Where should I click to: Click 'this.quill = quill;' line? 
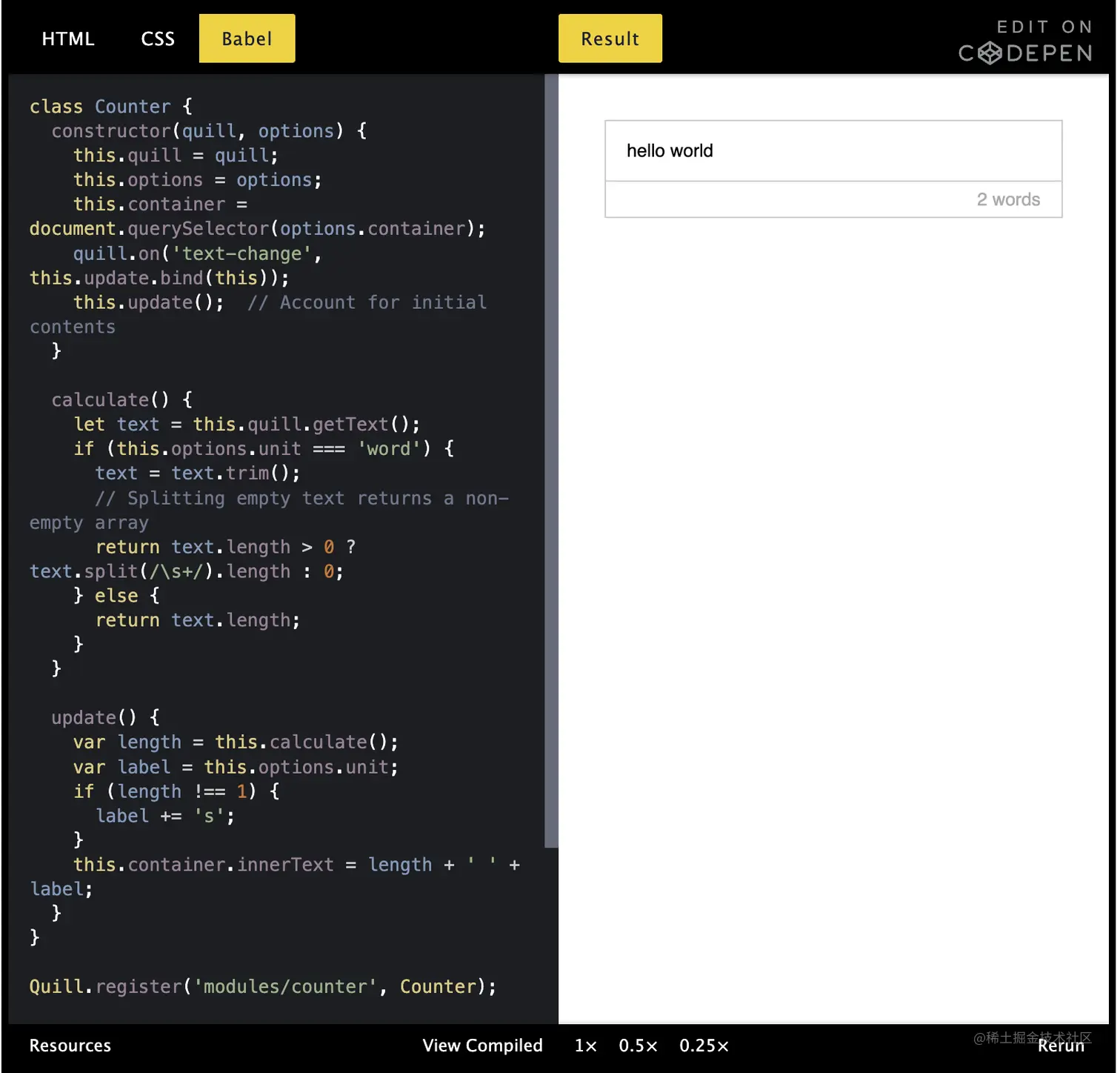pos(176,156)
